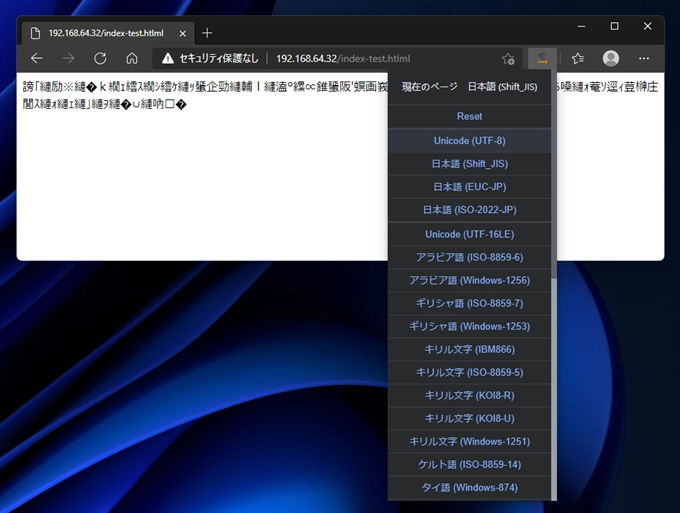Choose アラビア語 (Windows-1256) encoding
680x513 pixels.
[x=469, y=280]
